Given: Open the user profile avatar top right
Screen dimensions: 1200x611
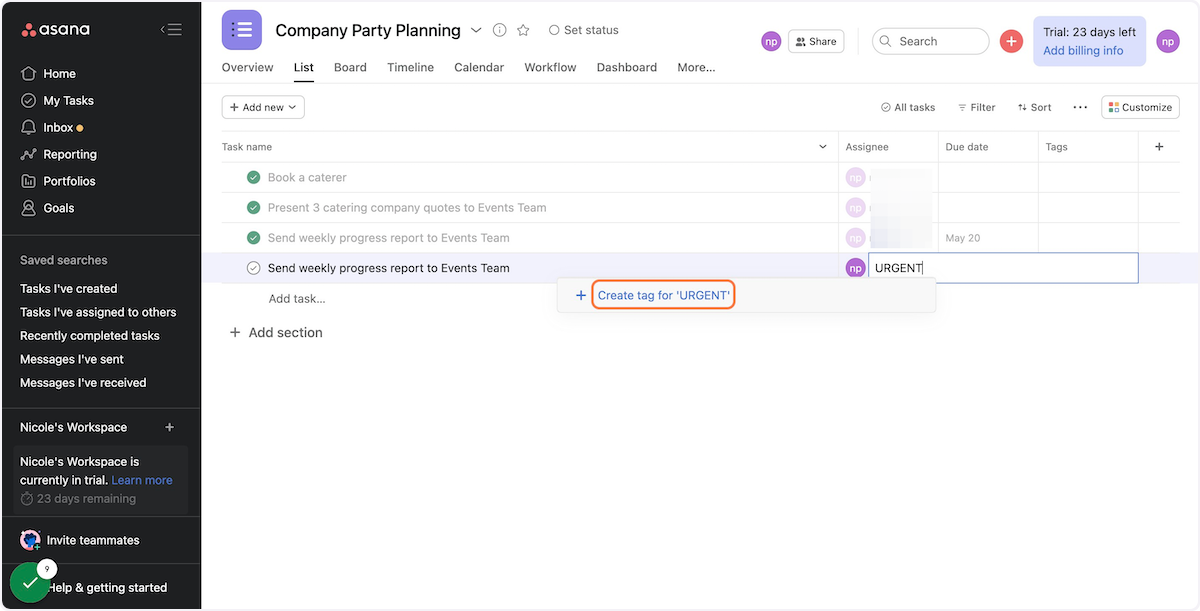Looking at the screenshot, I should click(x=1168, y=41).
